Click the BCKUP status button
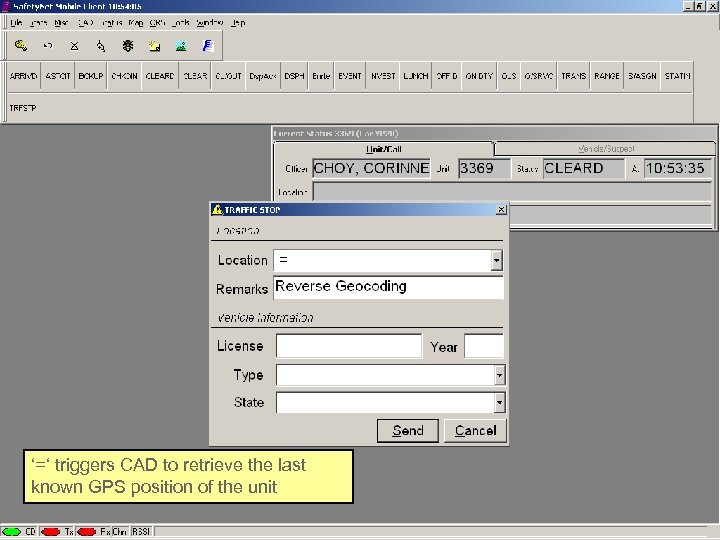 point(90,76)
